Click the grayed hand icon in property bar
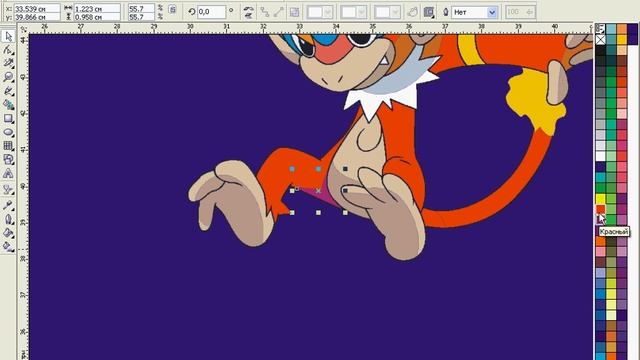 tap(413, 12)
